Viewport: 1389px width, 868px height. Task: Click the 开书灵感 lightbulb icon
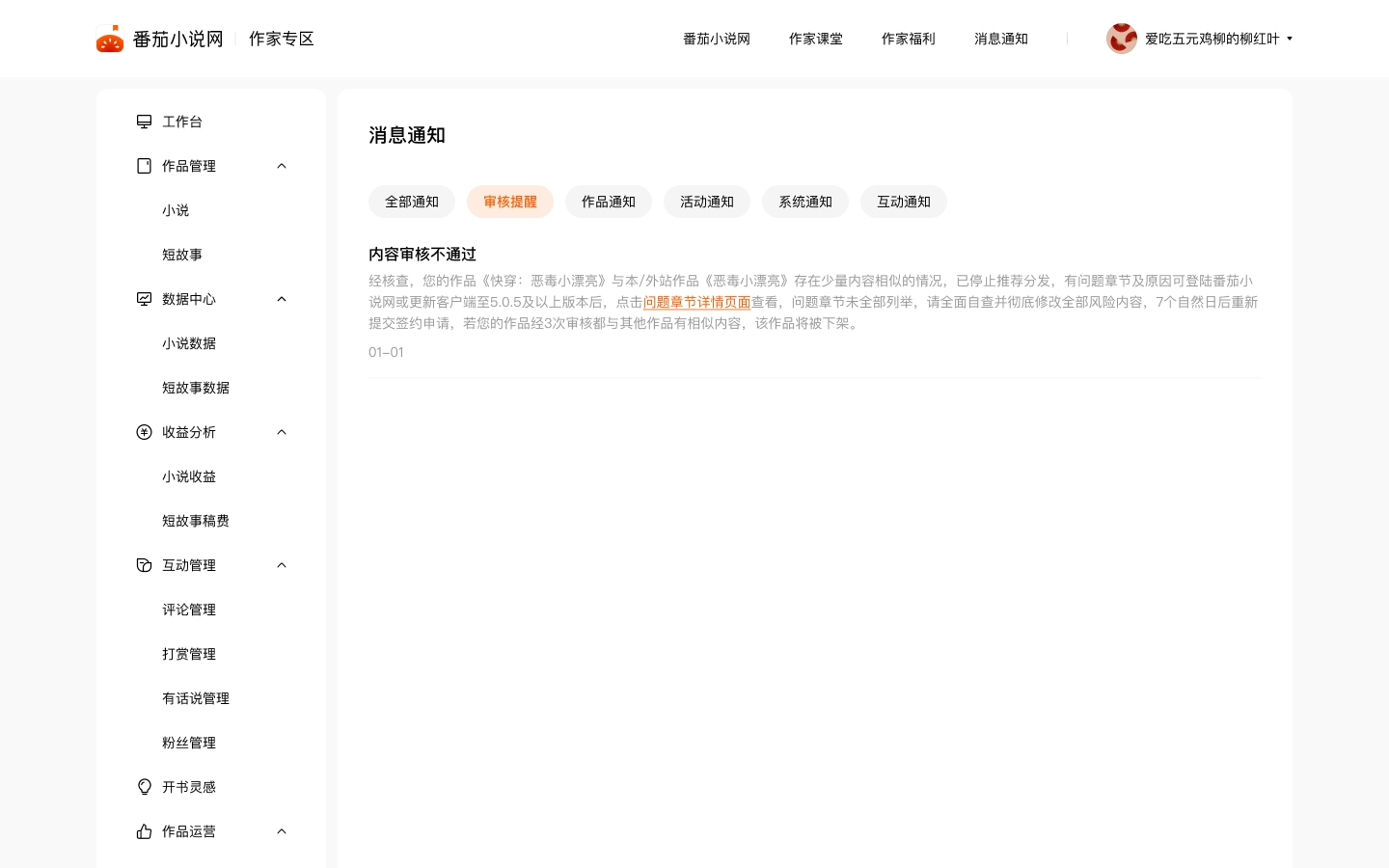[144, 787]
